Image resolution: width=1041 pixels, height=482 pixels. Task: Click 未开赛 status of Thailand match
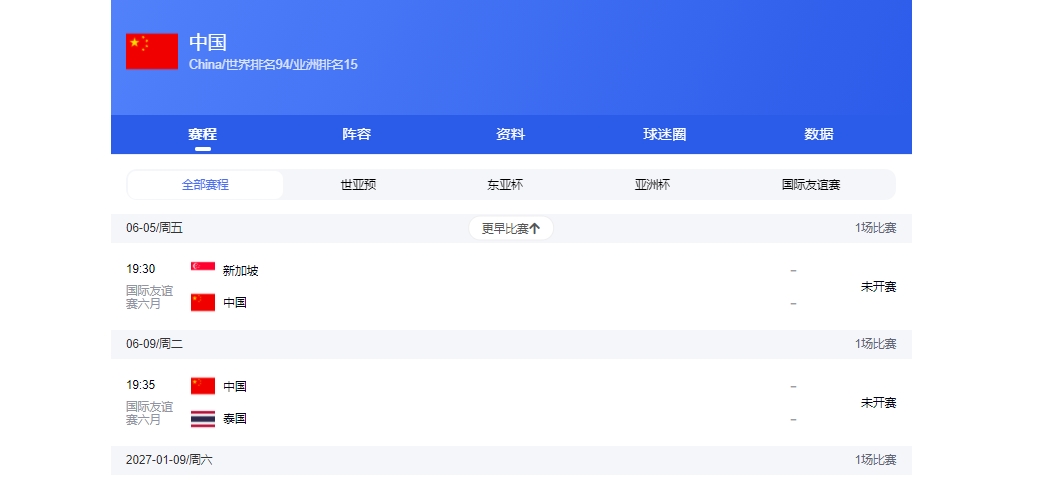[878, 403]
